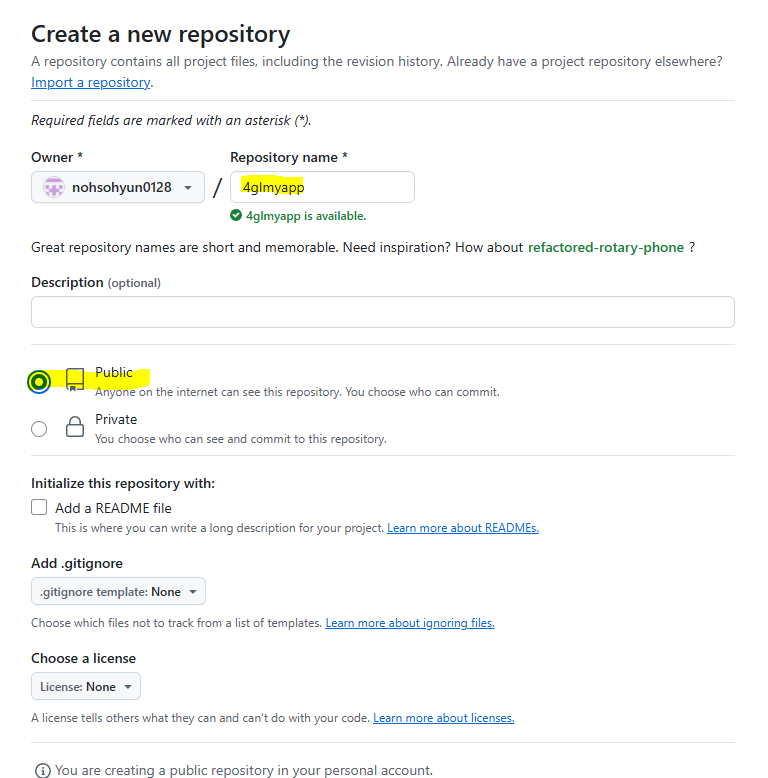This screenshot has height=778, width=768.
Task: Use suggested name refactored-rotary-phone
Action: (x=606, y=247)
